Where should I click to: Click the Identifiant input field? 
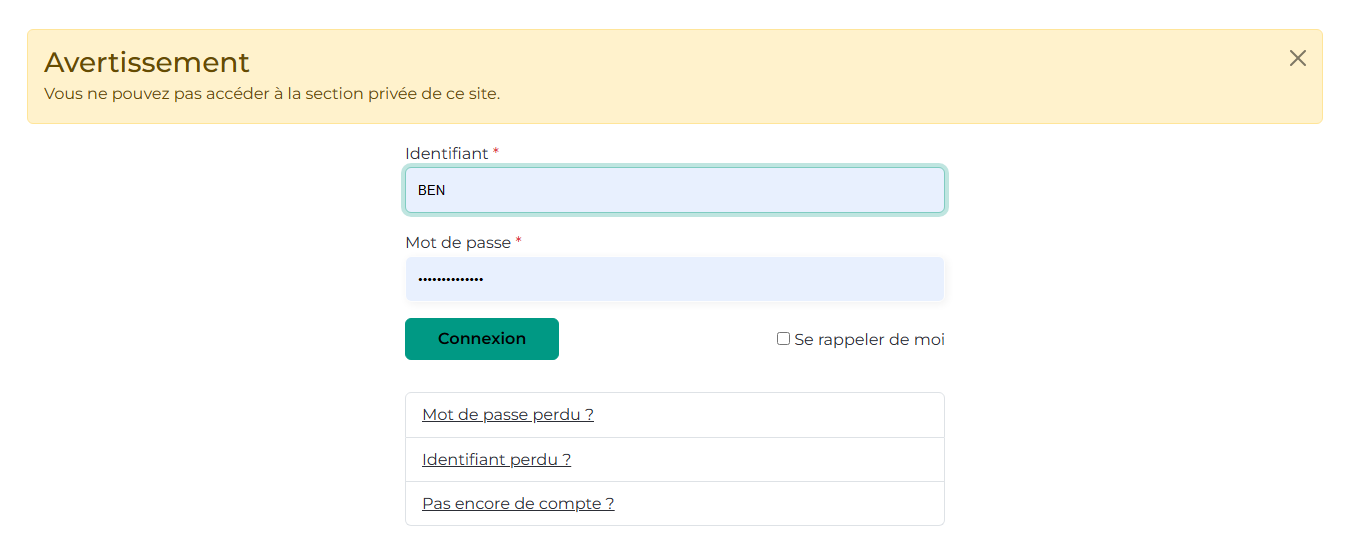point(674,190)
